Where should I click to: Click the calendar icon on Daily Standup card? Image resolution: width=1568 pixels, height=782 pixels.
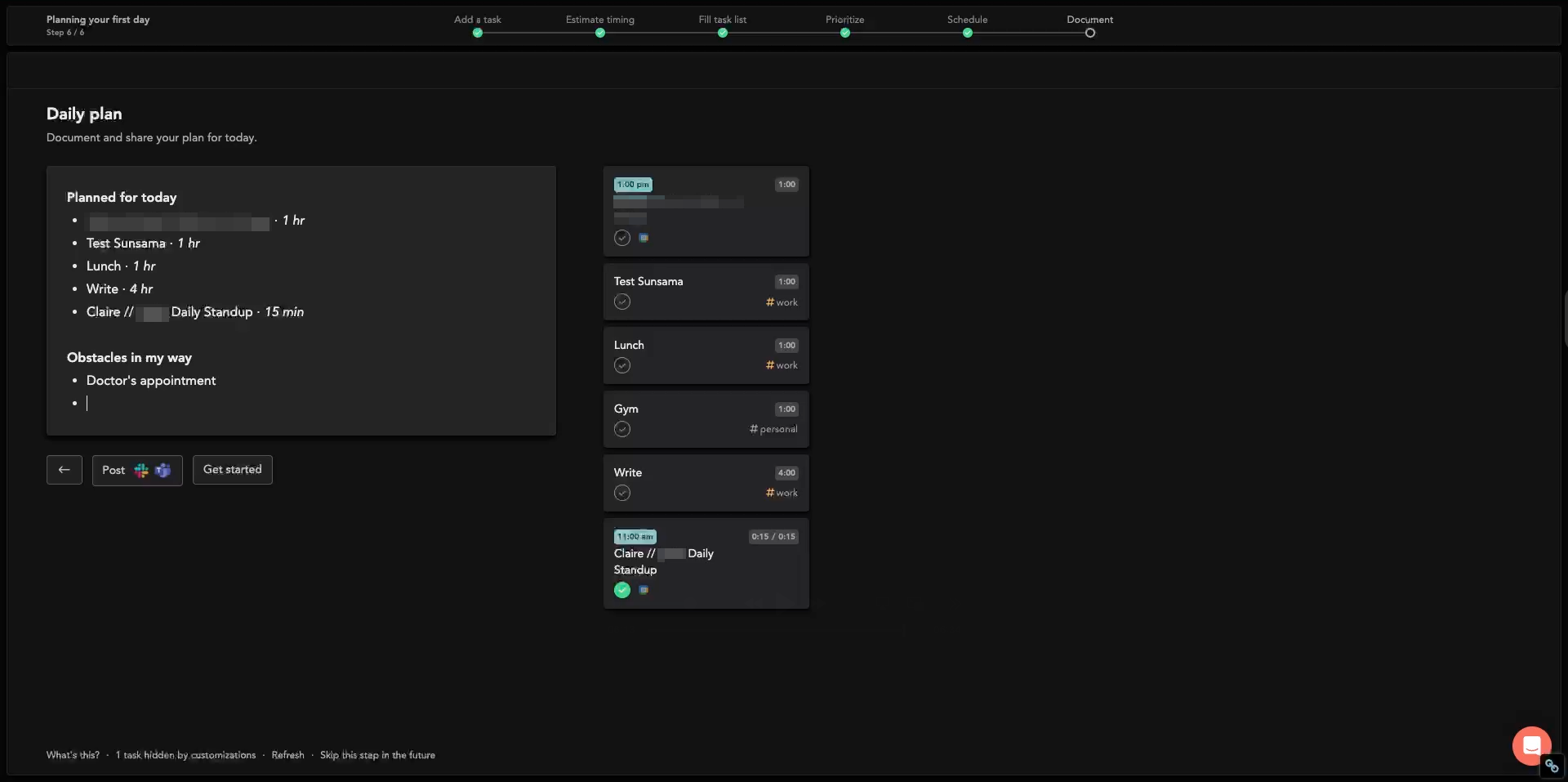[x=644, y=590]
